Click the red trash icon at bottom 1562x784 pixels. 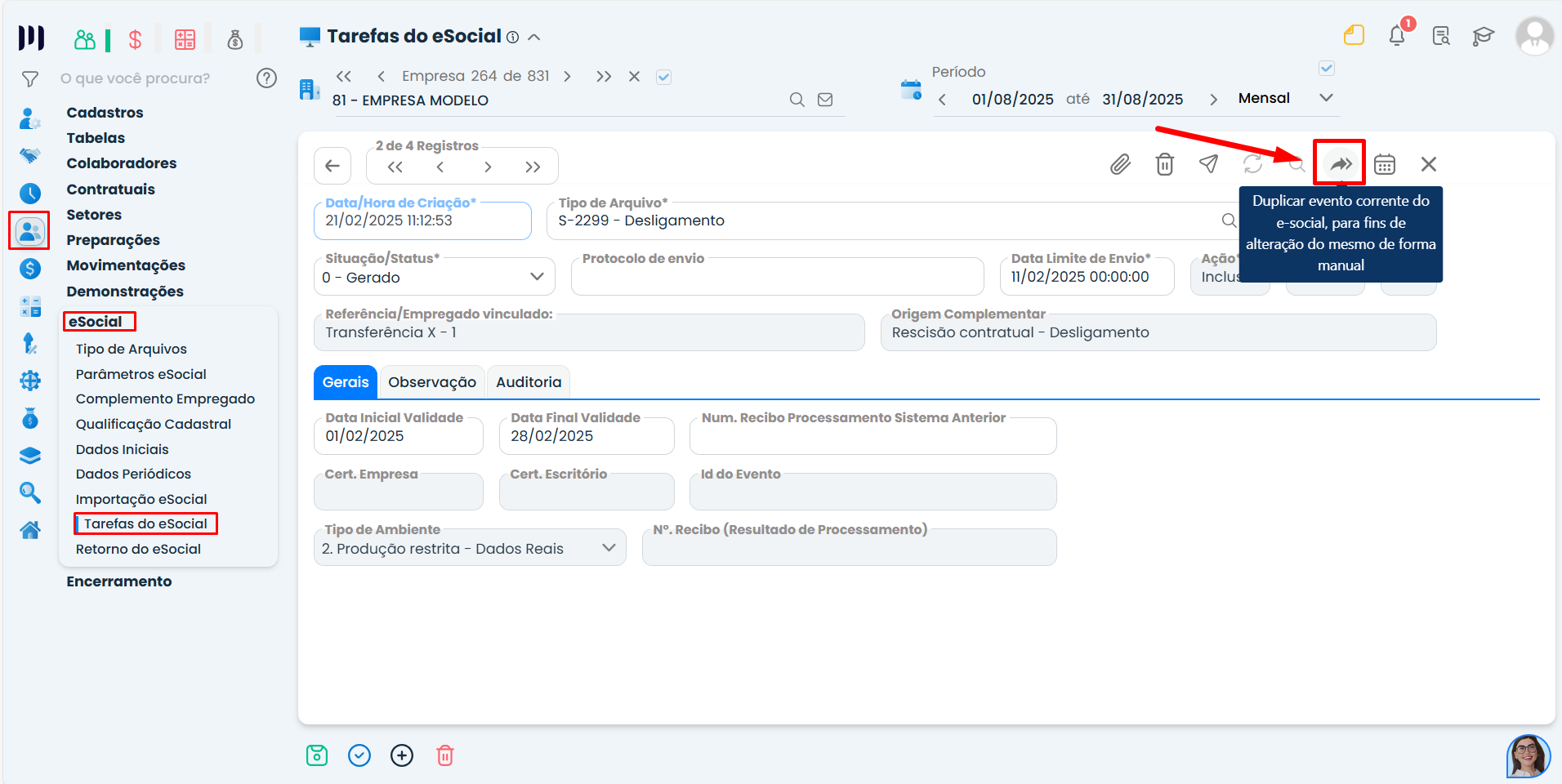click(x=445, y=755)
